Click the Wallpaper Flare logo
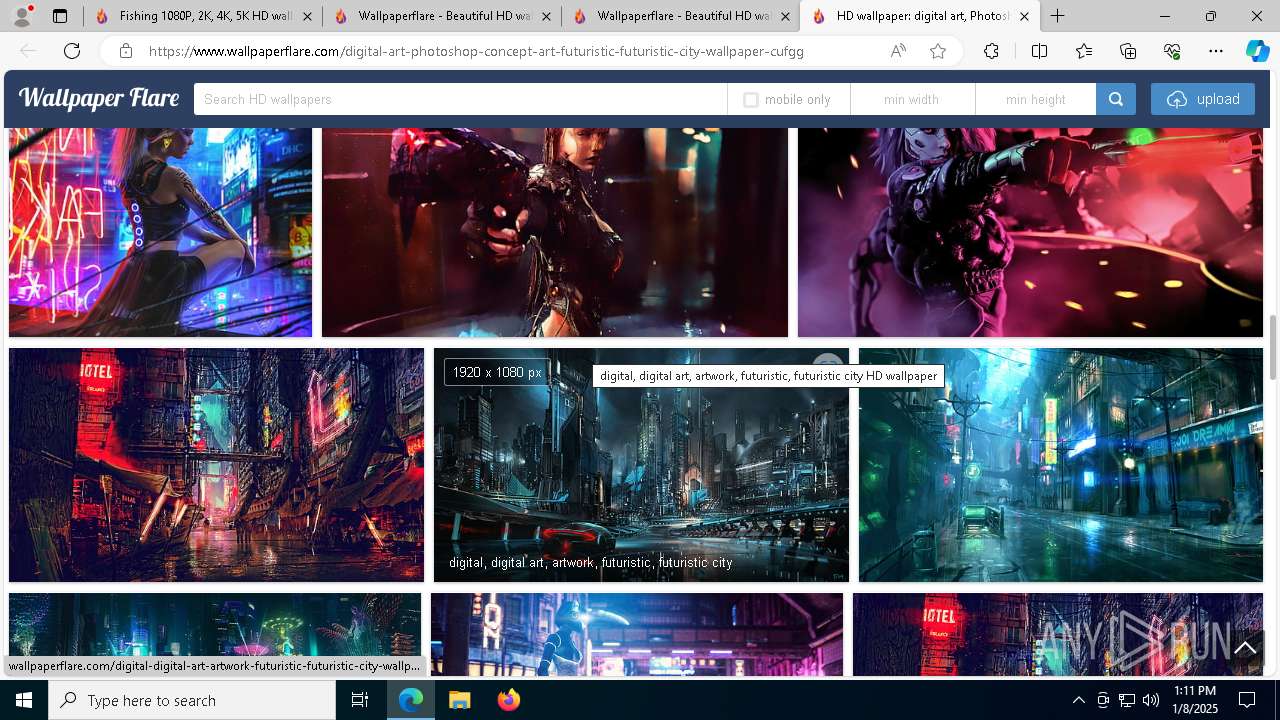The height and width of the screenshot is (720, 1280). point(98,99)
